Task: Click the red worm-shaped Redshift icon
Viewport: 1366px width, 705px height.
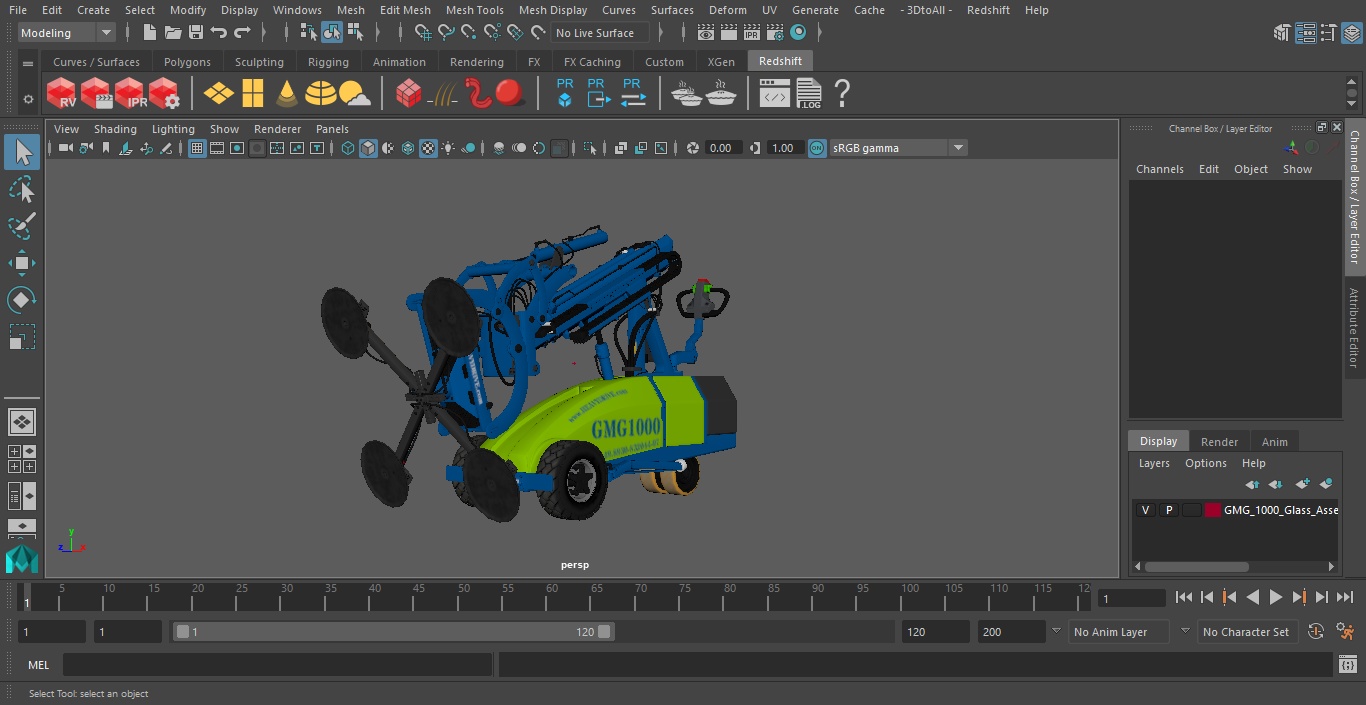Action: pos(478,94)
